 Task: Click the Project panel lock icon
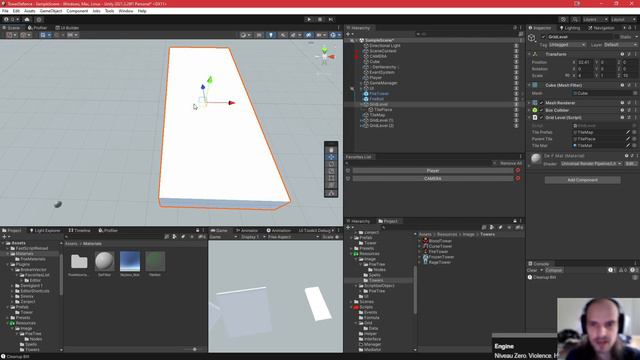(198, 231)
